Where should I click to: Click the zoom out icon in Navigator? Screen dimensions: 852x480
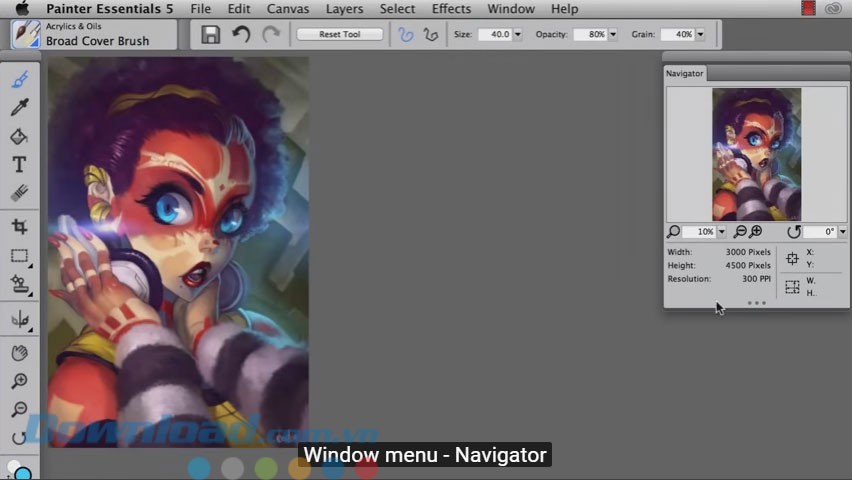tap(741, 232)
